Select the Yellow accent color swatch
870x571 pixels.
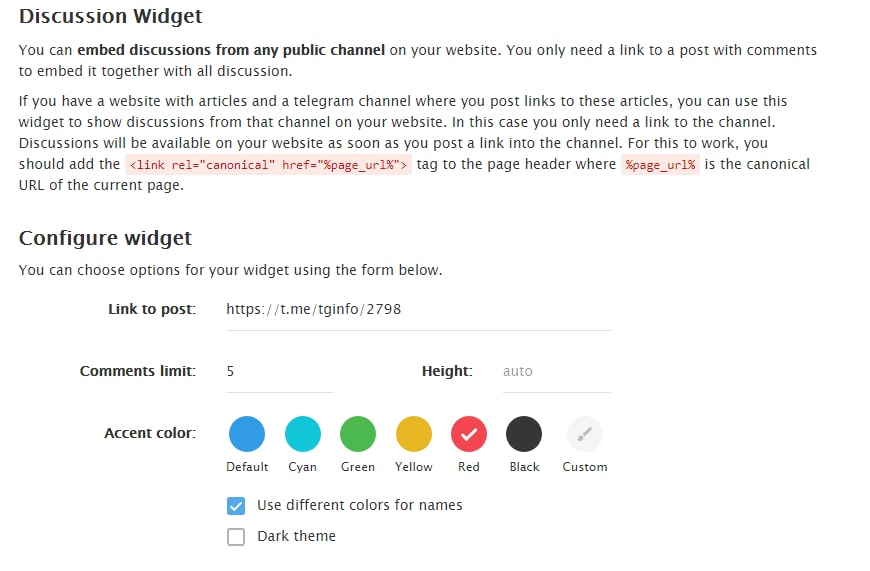click(x=413, y=434)
